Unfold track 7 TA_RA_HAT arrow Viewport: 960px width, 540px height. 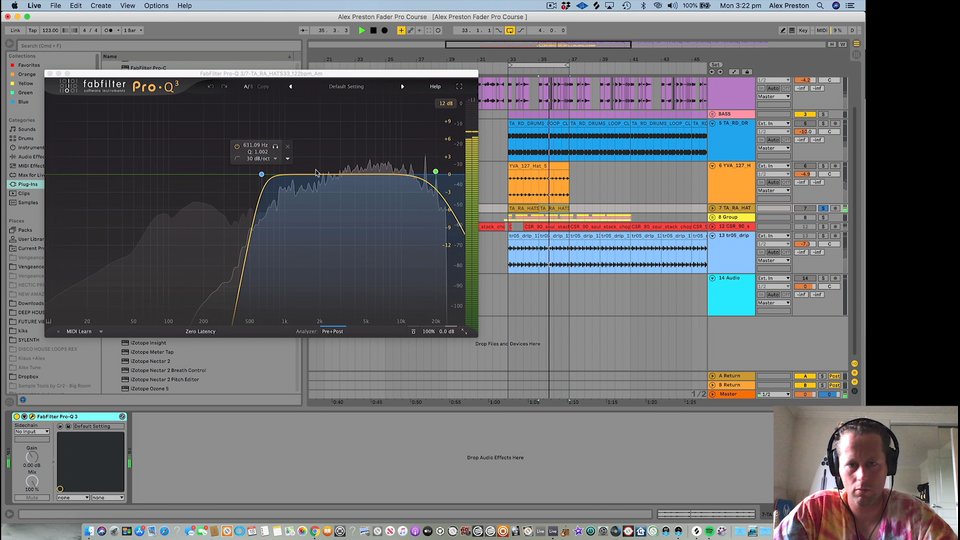712,208
